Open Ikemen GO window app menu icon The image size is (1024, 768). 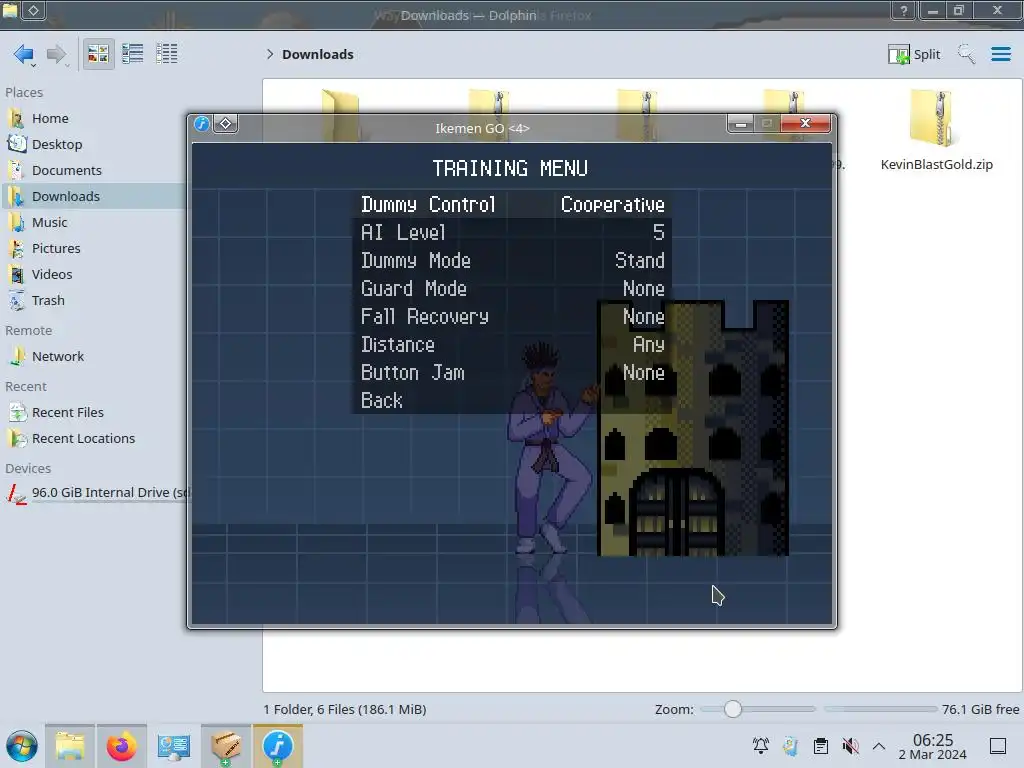click(x=202, y=123)
